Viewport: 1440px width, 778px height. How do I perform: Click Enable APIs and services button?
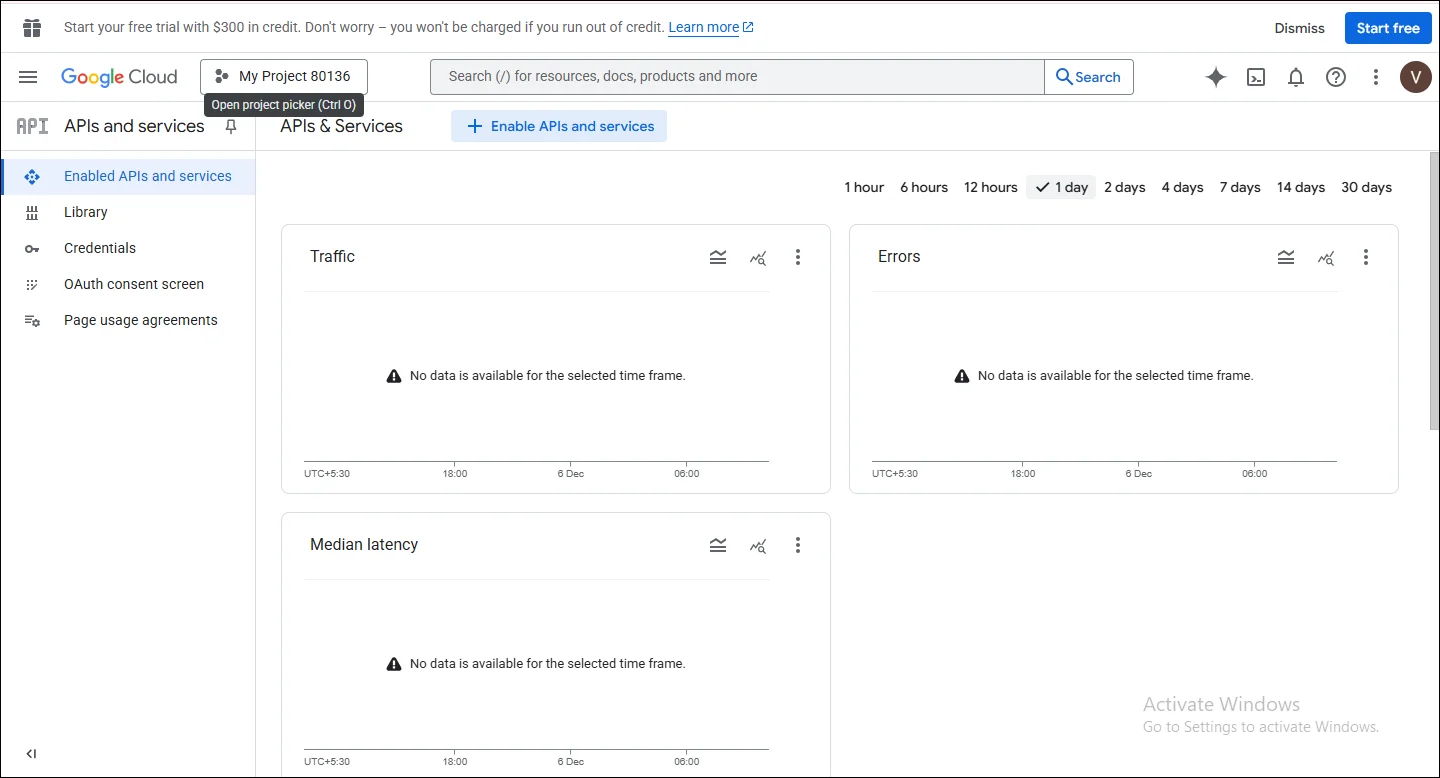pos(559,126)
